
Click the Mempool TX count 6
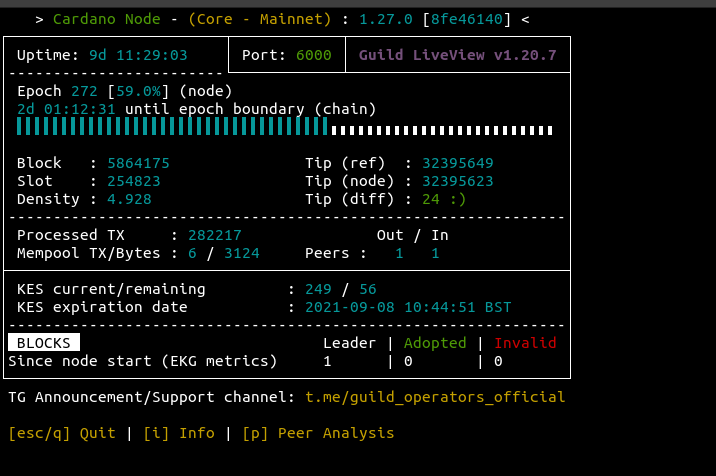(x=192, y=253)
